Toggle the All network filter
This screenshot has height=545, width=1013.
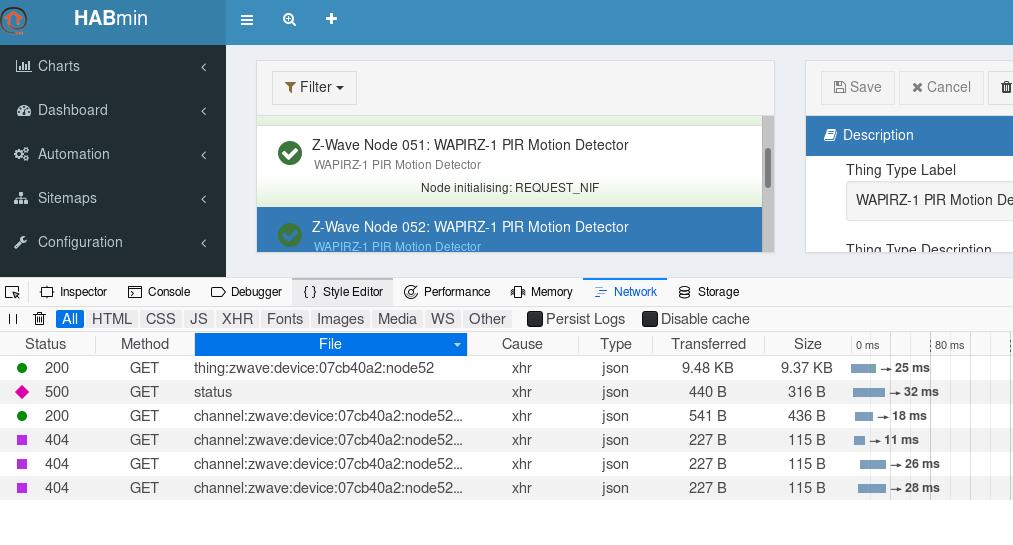pyautogui.click(x=70, y=319)
